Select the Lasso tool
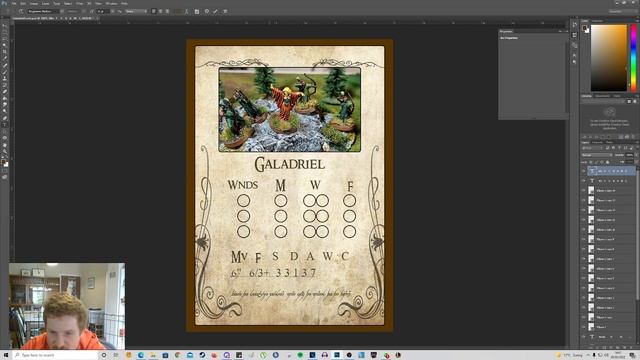The height and width of the screenshot is (360, 640). point(5,38)
